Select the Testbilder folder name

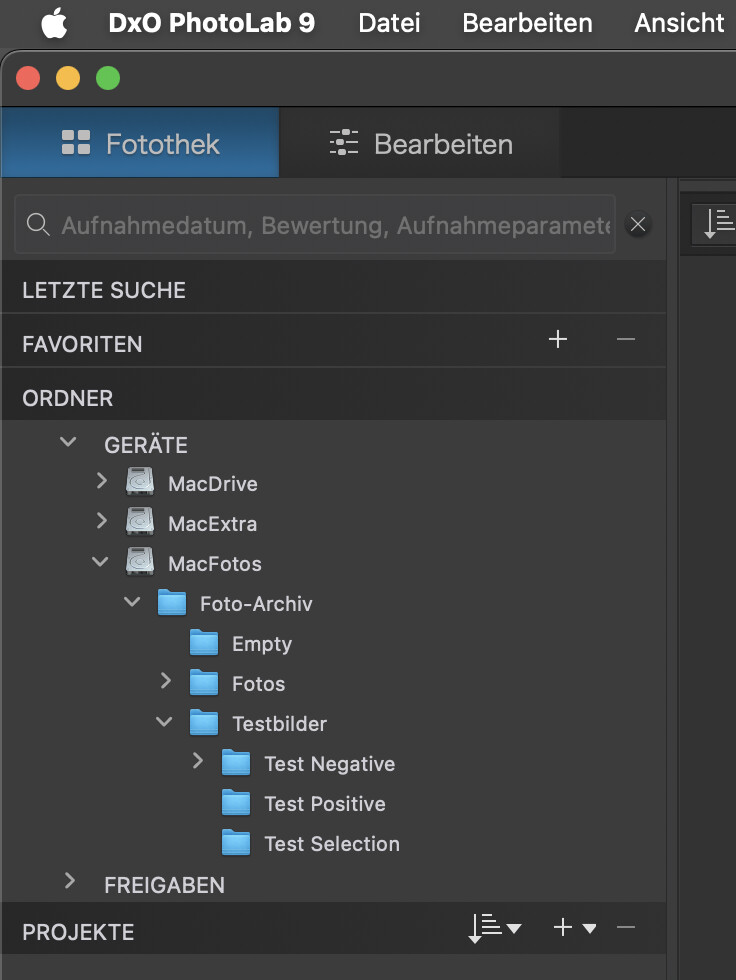(x=279, y=724)
